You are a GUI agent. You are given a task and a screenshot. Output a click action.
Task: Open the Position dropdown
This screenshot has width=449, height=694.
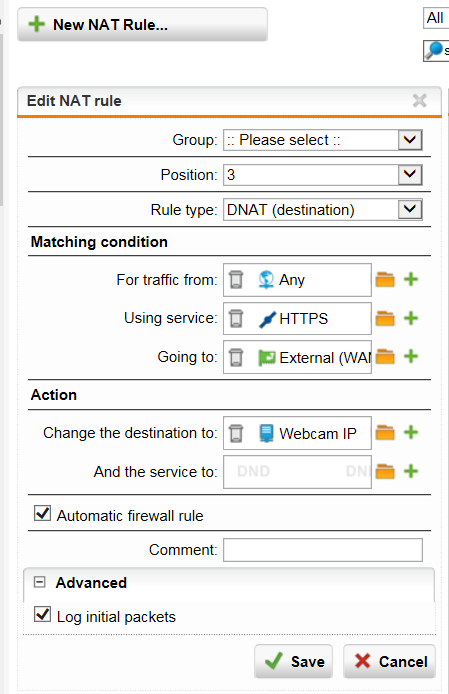point(410,175)
